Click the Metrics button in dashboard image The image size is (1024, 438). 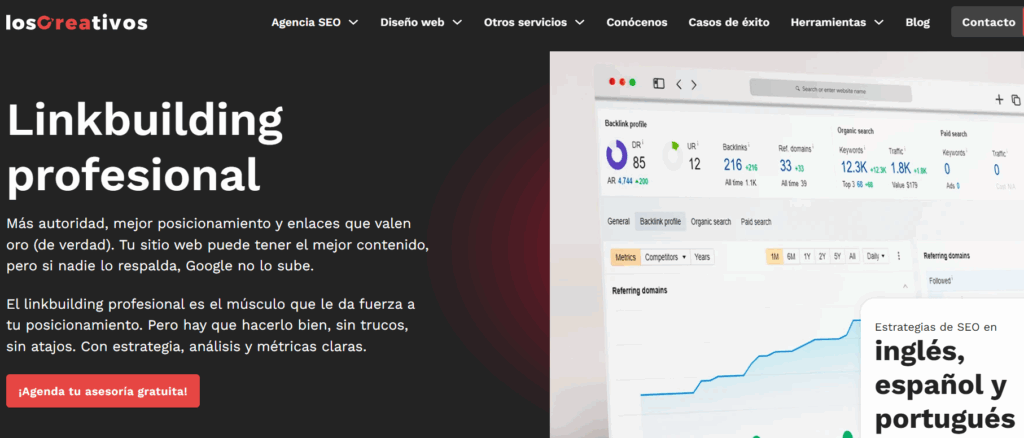[626, 257]
